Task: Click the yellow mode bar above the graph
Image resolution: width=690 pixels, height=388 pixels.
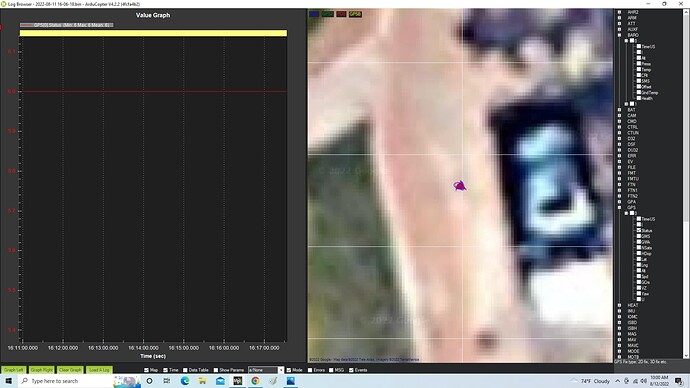Action: click(153, 33)
